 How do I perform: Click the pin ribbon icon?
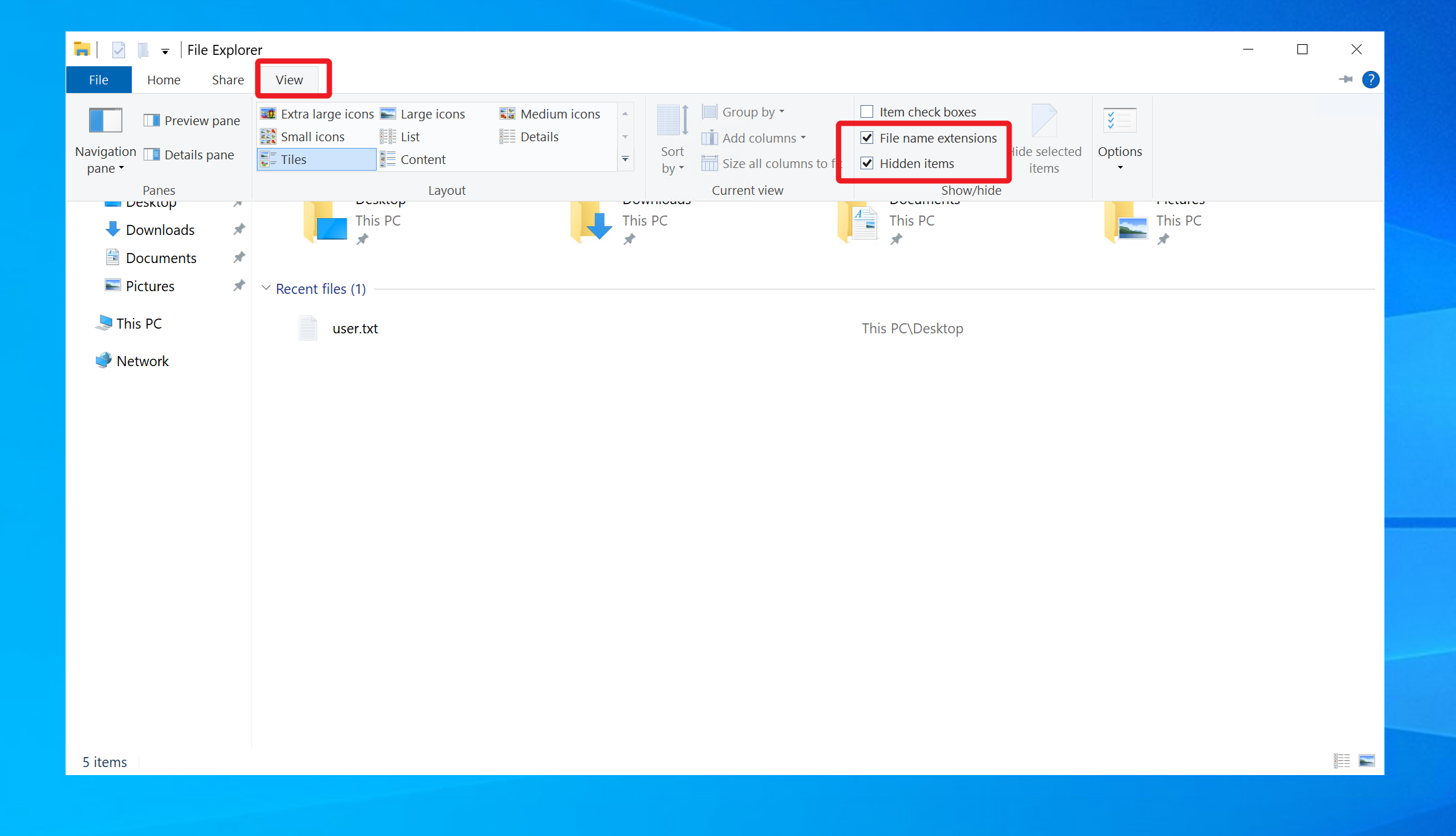1346,80
